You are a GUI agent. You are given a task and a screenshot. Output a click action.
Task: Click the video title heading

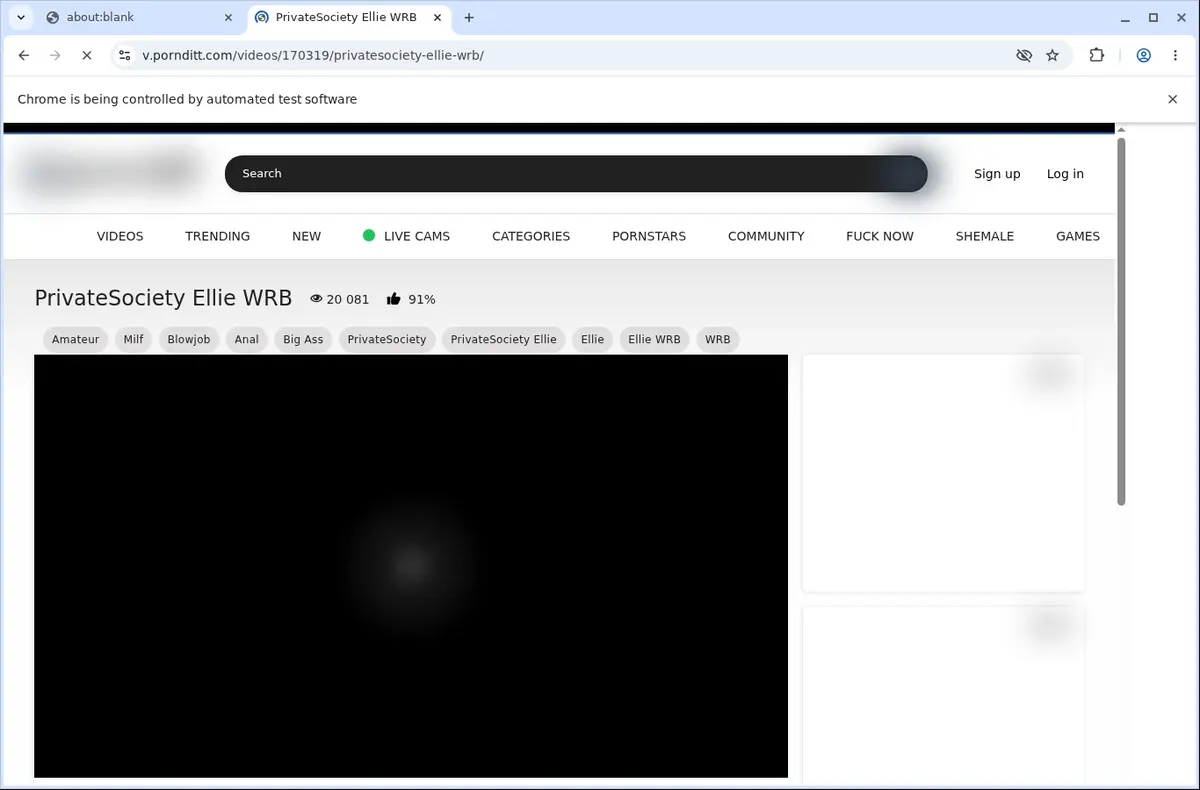click(x=163, y=298)
